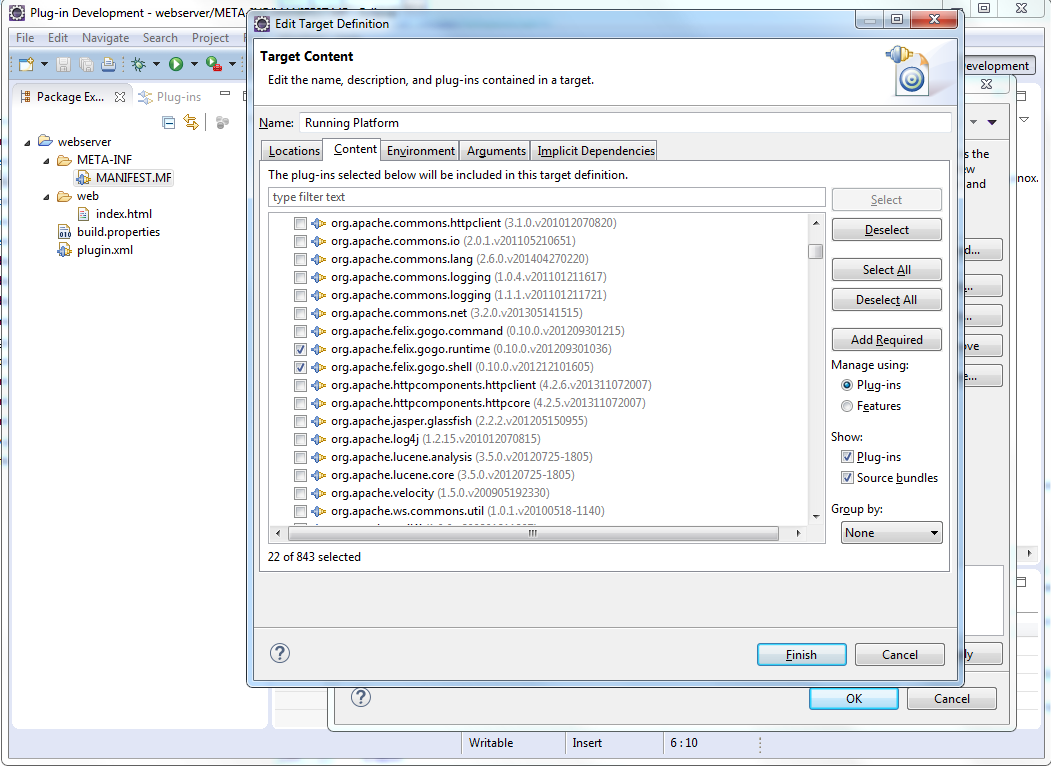
Task: Check org.apache.httpcomponents.httpclient checkbox
Action: point(300,385)
